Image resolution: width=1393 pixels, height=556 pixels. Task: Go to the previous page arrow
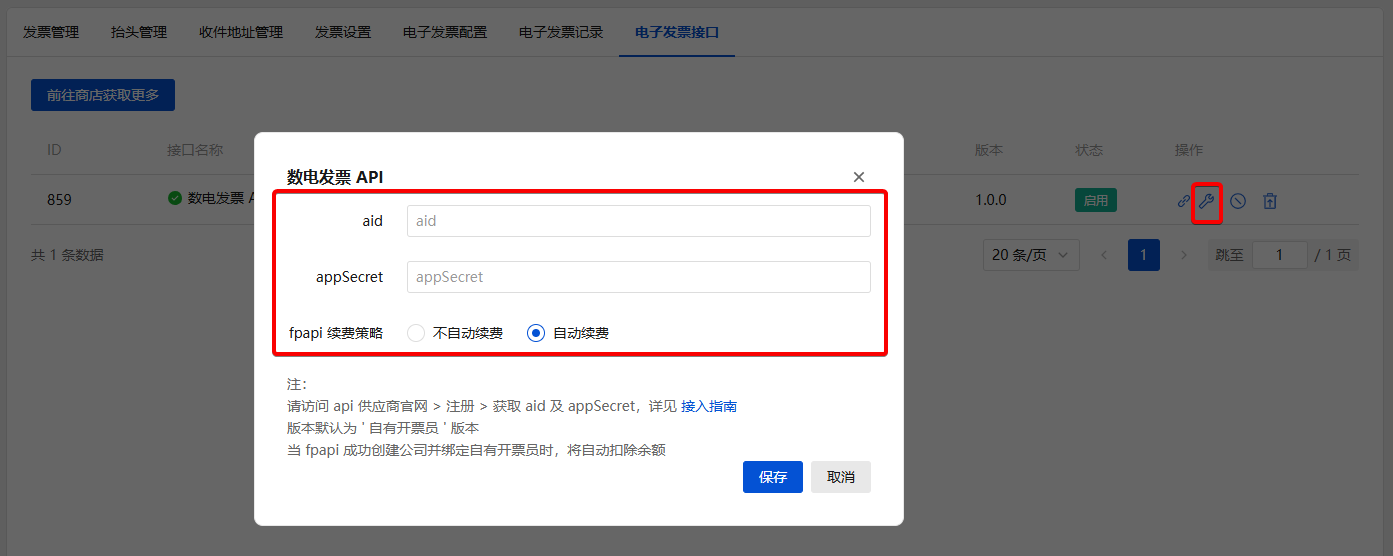tap(1104, 255)
